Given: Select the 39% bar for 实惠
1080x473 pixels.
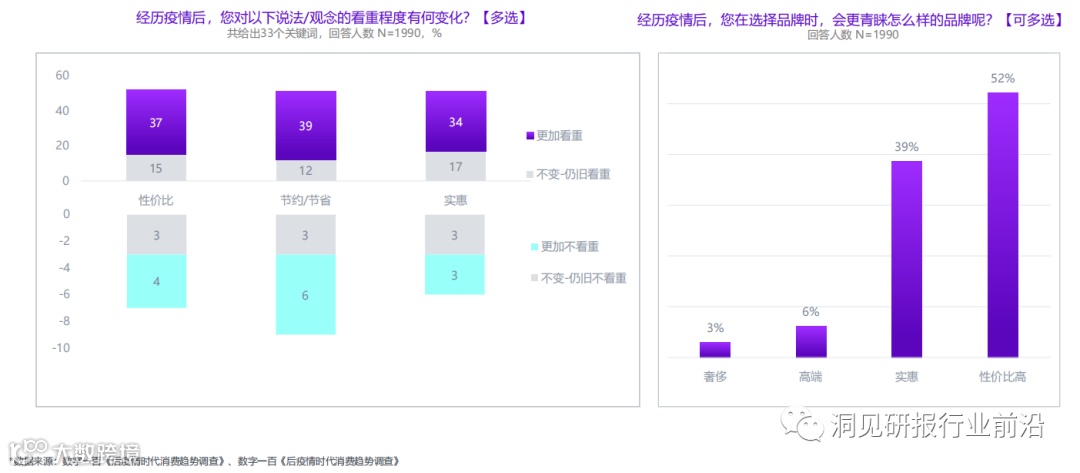Looking at the screenshot, I should point(906,260).
